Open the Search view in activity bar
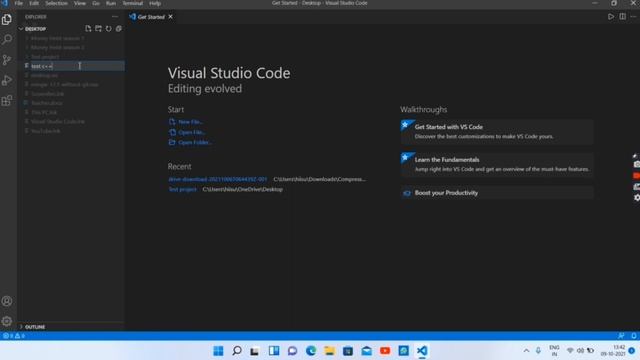Viewport: 640px width, 360px height. [x=7, y=40]
